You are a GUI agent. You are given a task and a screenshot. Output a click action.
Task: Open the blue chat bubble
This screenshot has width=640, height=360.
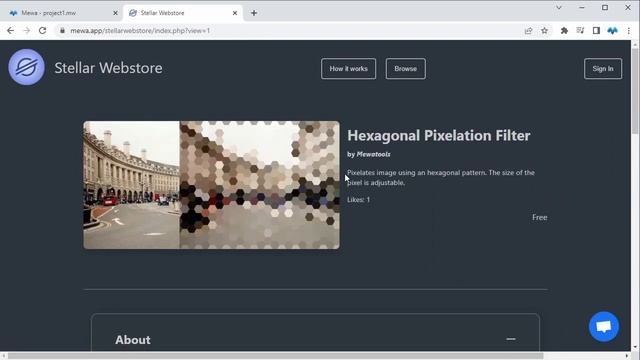604,326
